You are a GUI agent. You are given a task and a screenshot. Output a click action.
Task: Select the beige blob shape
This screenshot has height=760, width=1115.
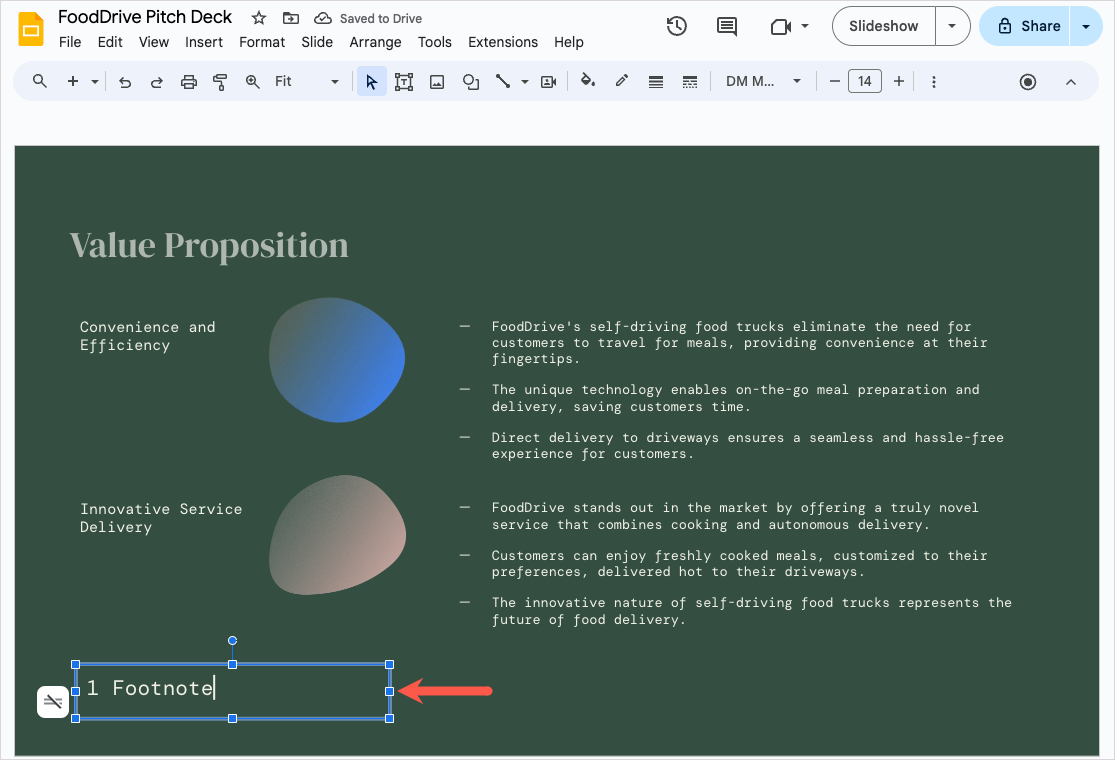pos(337,535)
